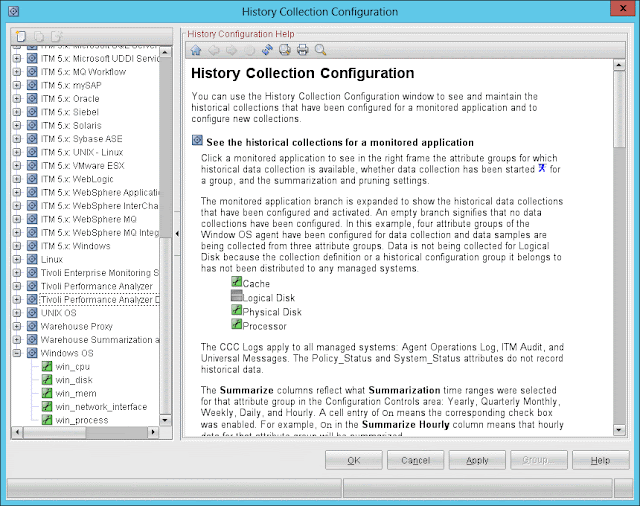The width and height of the screenshot is (640, 506).
Task: Click the tree horizontal scroll right arrow
Action: [153, 432]
